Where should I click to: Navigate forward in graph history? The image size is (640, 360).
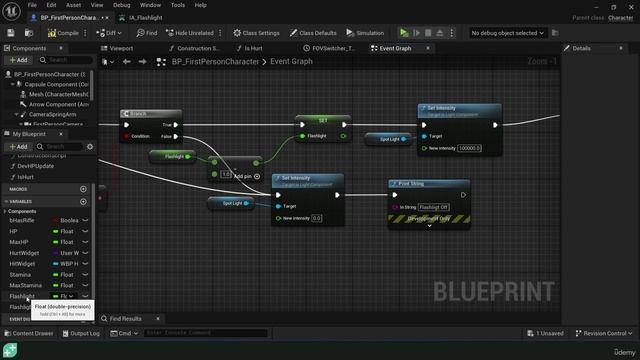pyautogui.click(x=142, y=62)
